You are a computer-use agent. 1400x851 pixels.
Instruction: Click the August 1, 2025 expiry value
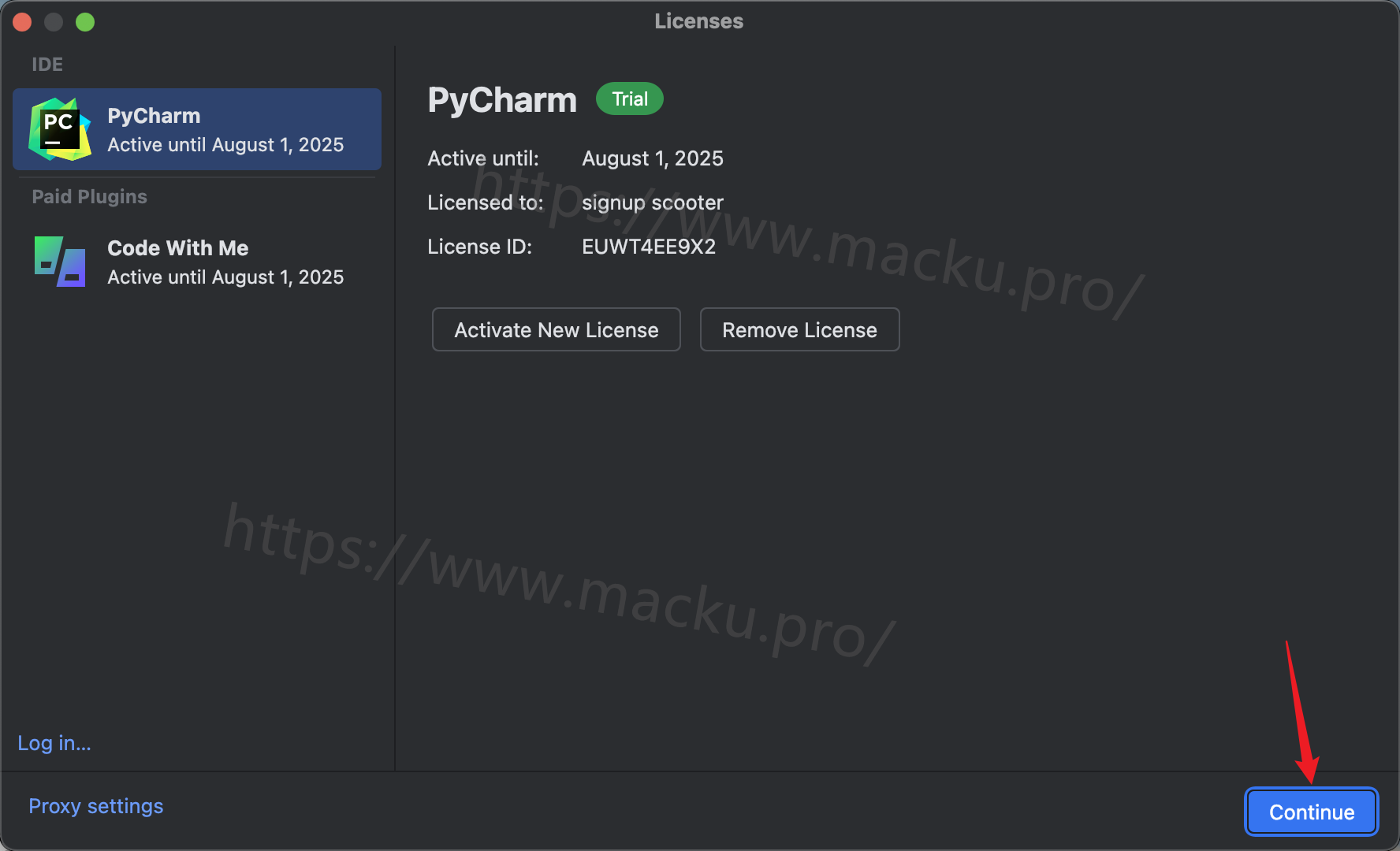tap(653, 158)
